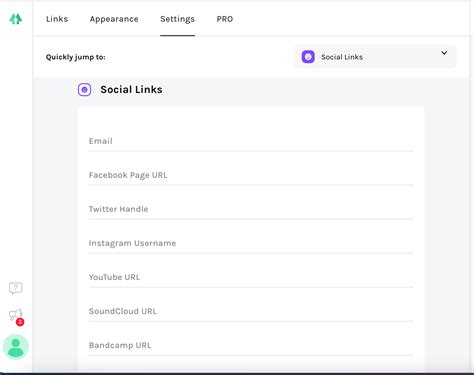The width and height of the screenshot is (474, 375).
Task: Focus the Bandcamp URL field
Action: (251, 345)
